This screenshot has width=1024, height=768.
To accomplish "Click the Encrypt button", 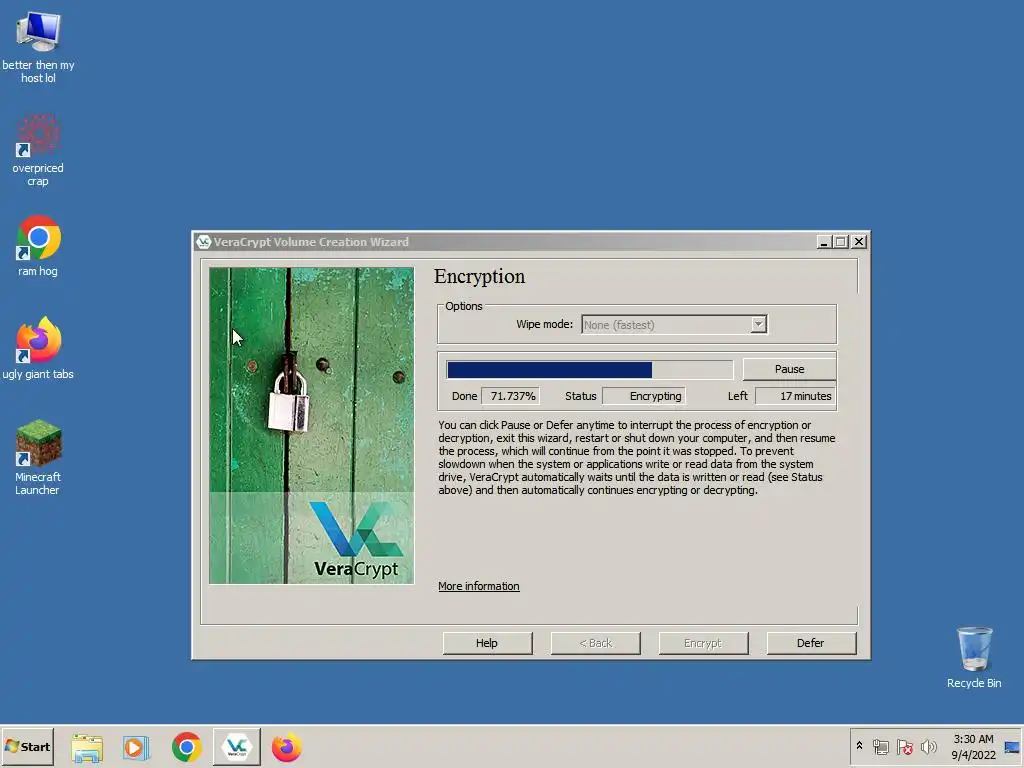I will coord(703,643).
